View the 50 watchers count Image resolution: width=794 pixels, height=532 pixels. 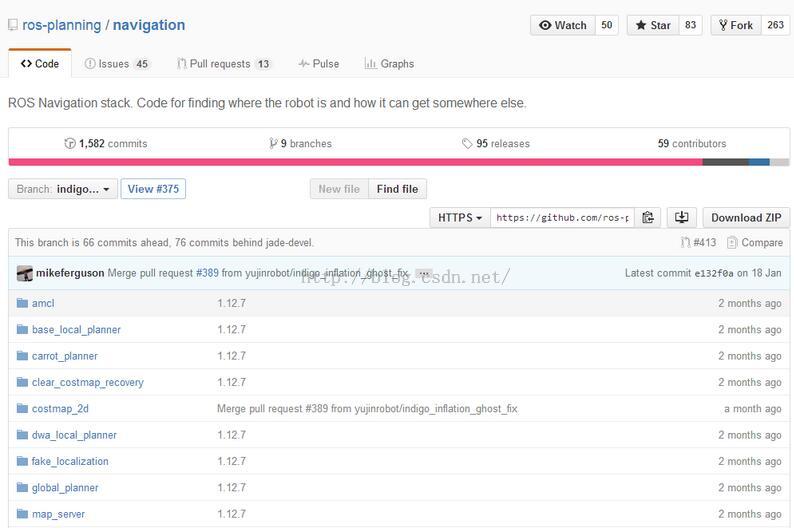tap(607, 25)
